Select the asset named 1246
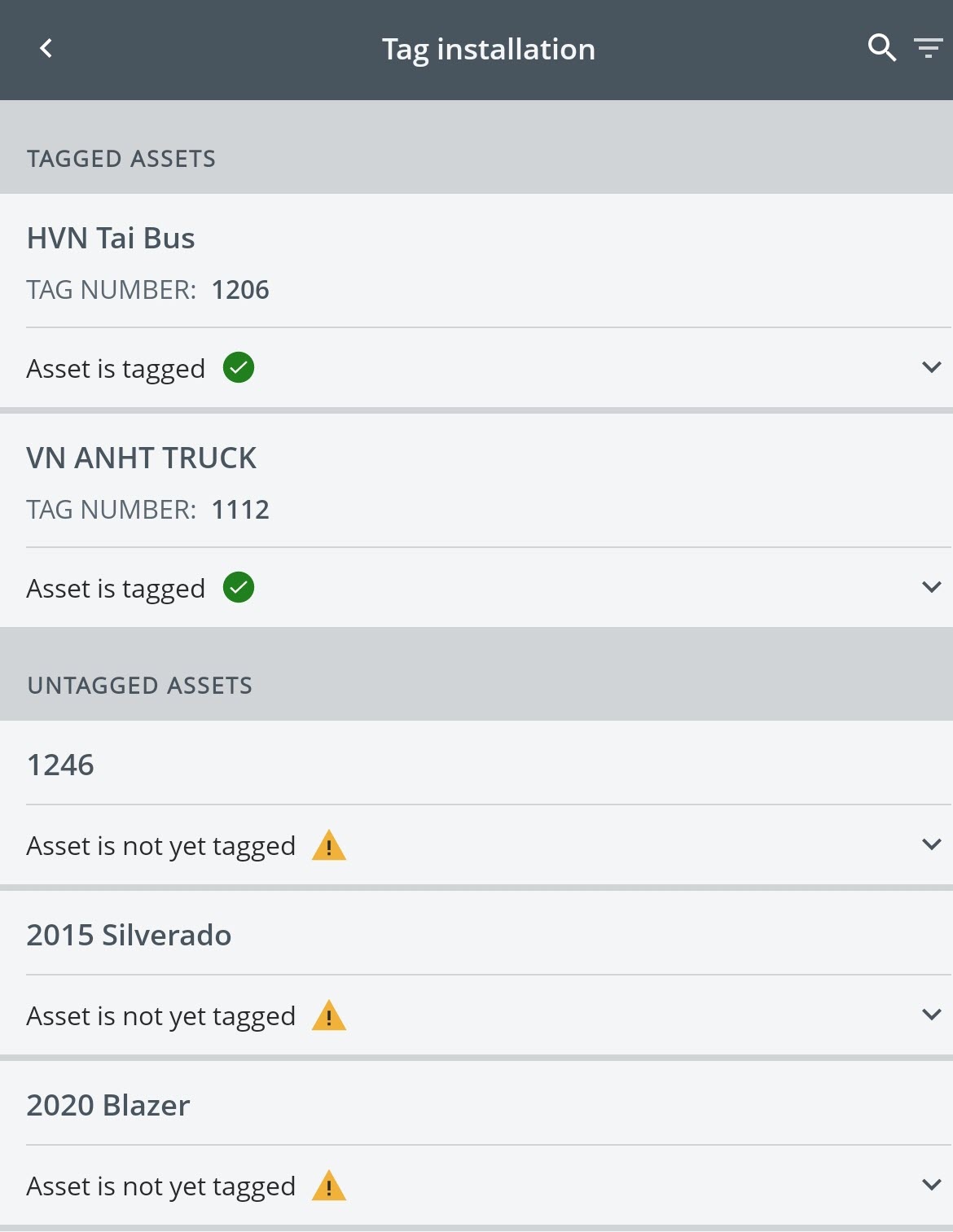Image resolution: width=953 pixels, height=1232 pixels. [x=61, y=764]
